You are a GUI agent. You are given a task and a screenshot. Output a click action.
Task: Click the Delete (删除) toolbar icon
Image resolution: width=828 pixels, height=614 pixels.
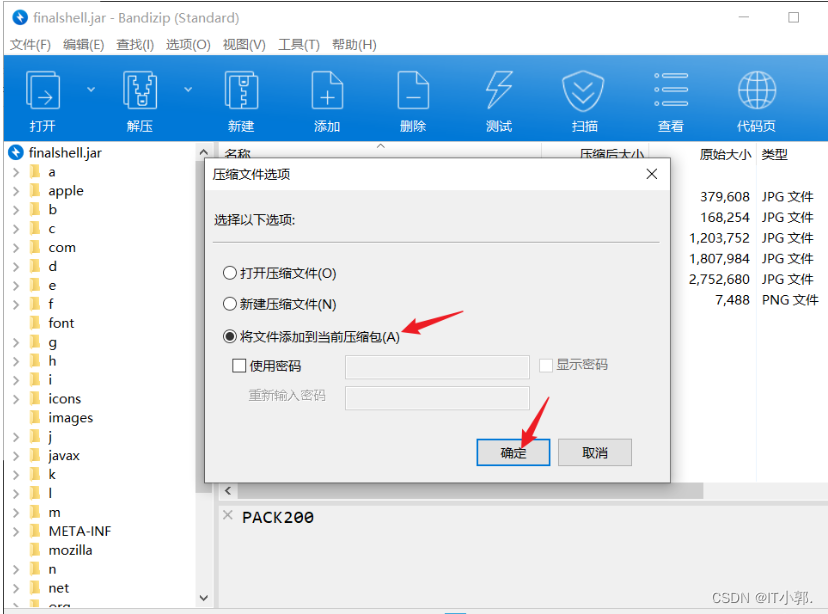tap(413, 91)
